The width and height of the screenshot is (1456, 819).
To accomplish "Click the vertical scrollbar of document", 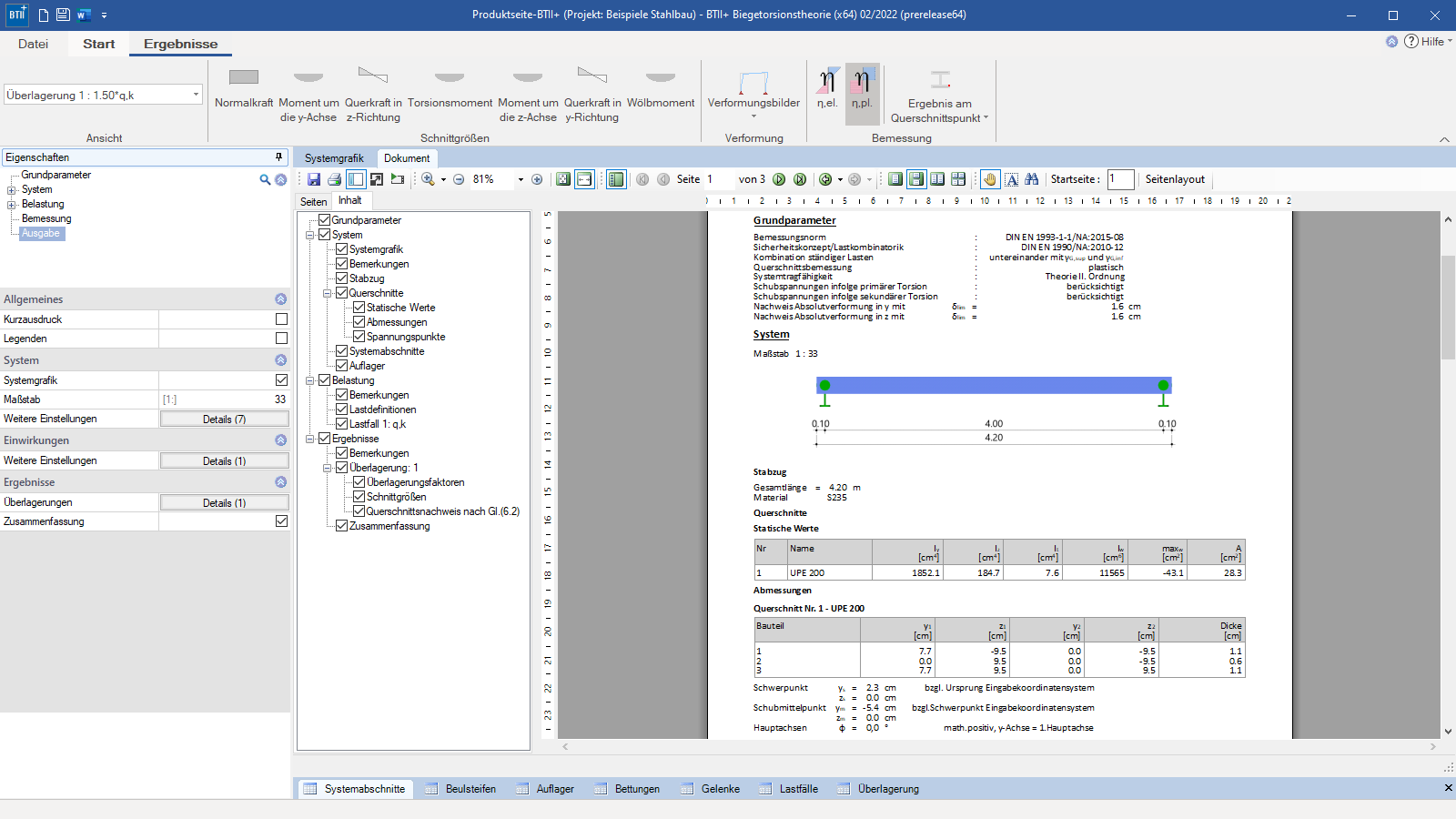I will 1448,308.
